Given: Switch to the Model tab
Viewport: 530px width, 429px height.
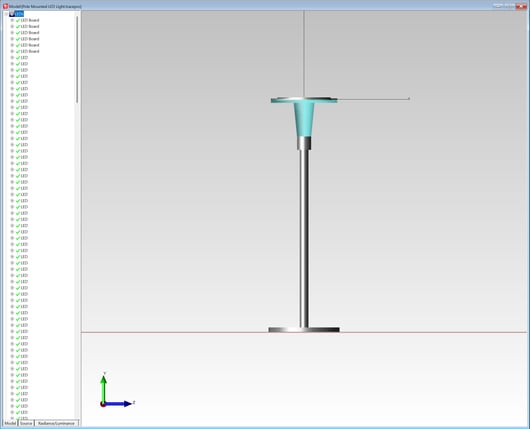Looking at the screenshot, I should point(10,423).
